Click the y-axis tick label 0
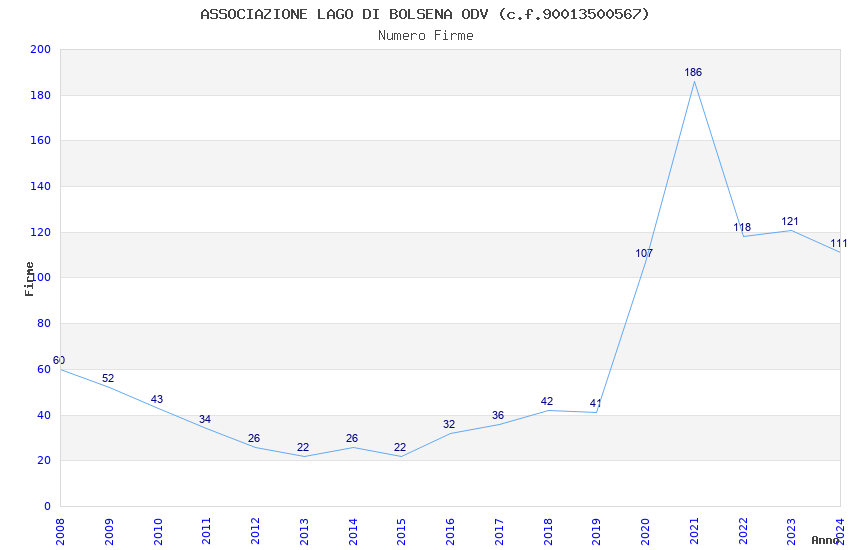 (x=47, y=507)
